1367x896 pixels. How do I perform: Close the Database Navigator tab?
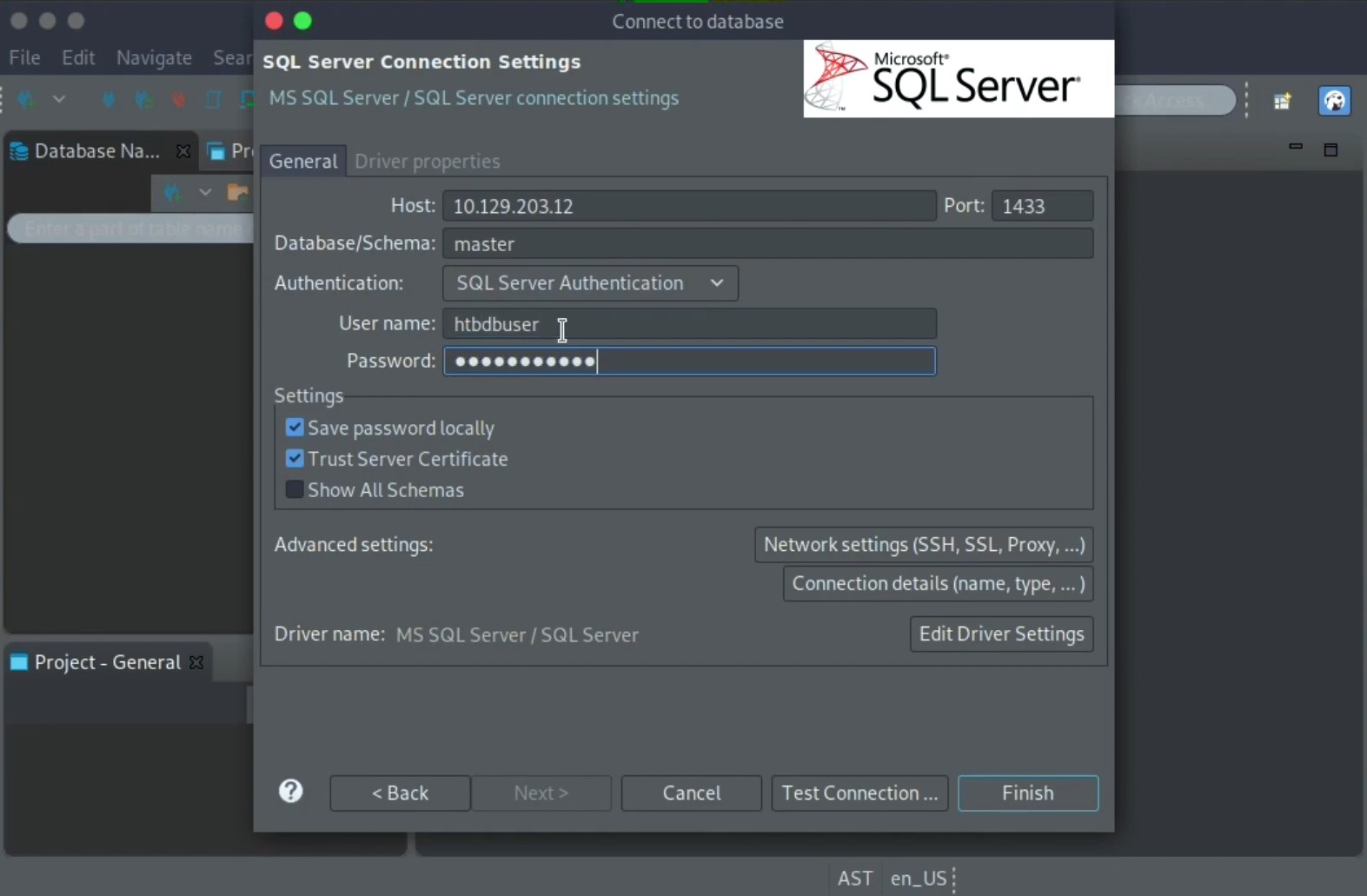(x=183, y=151)
